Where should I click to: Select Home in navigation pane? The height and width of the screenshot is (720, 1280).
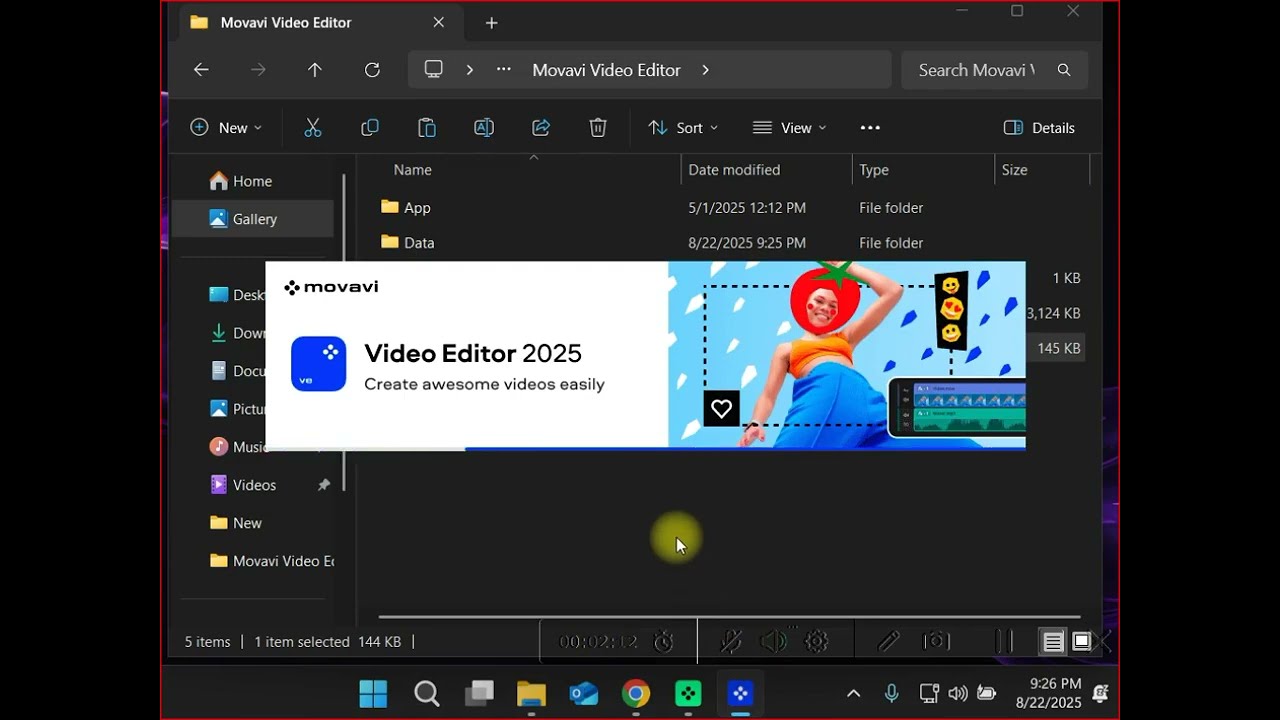[x=252, y=181]
